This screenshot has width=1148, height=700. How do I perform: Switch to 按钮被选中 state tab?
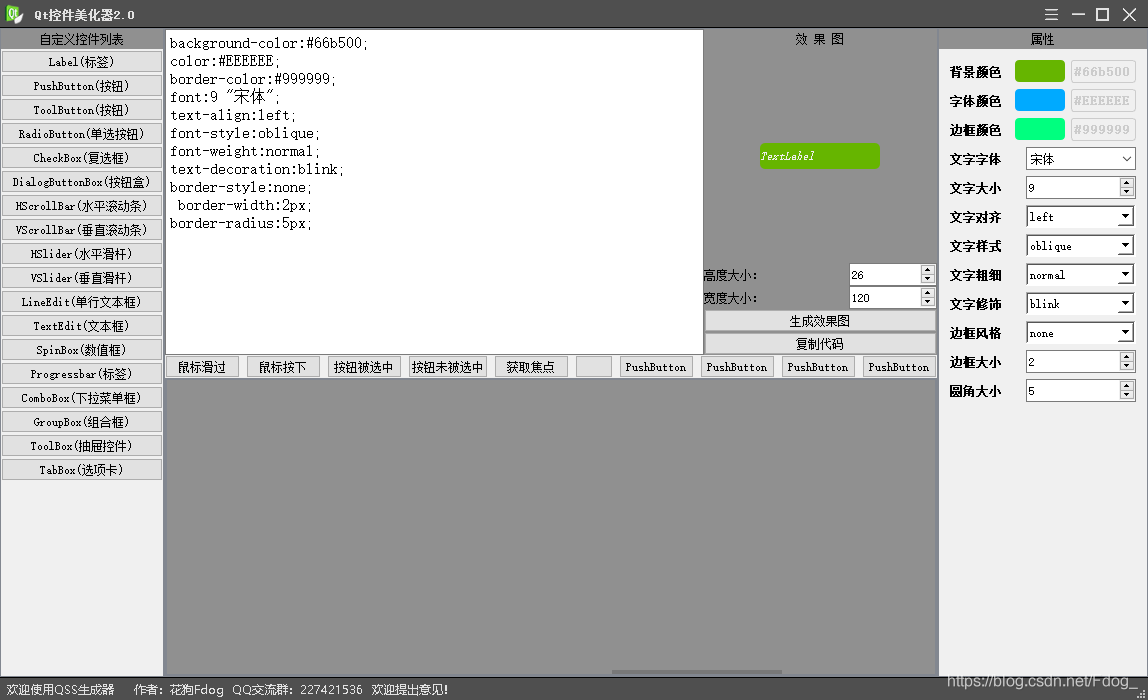click(364, 367)
